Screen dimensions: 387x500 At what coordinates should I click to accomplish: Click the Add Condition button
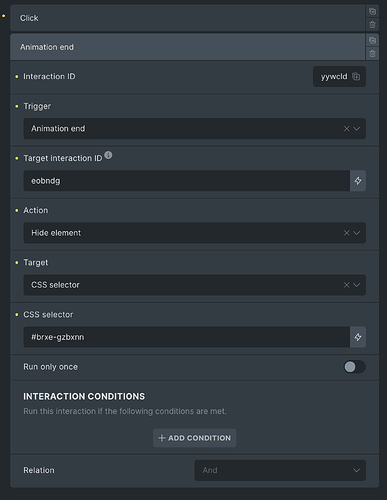195,438
